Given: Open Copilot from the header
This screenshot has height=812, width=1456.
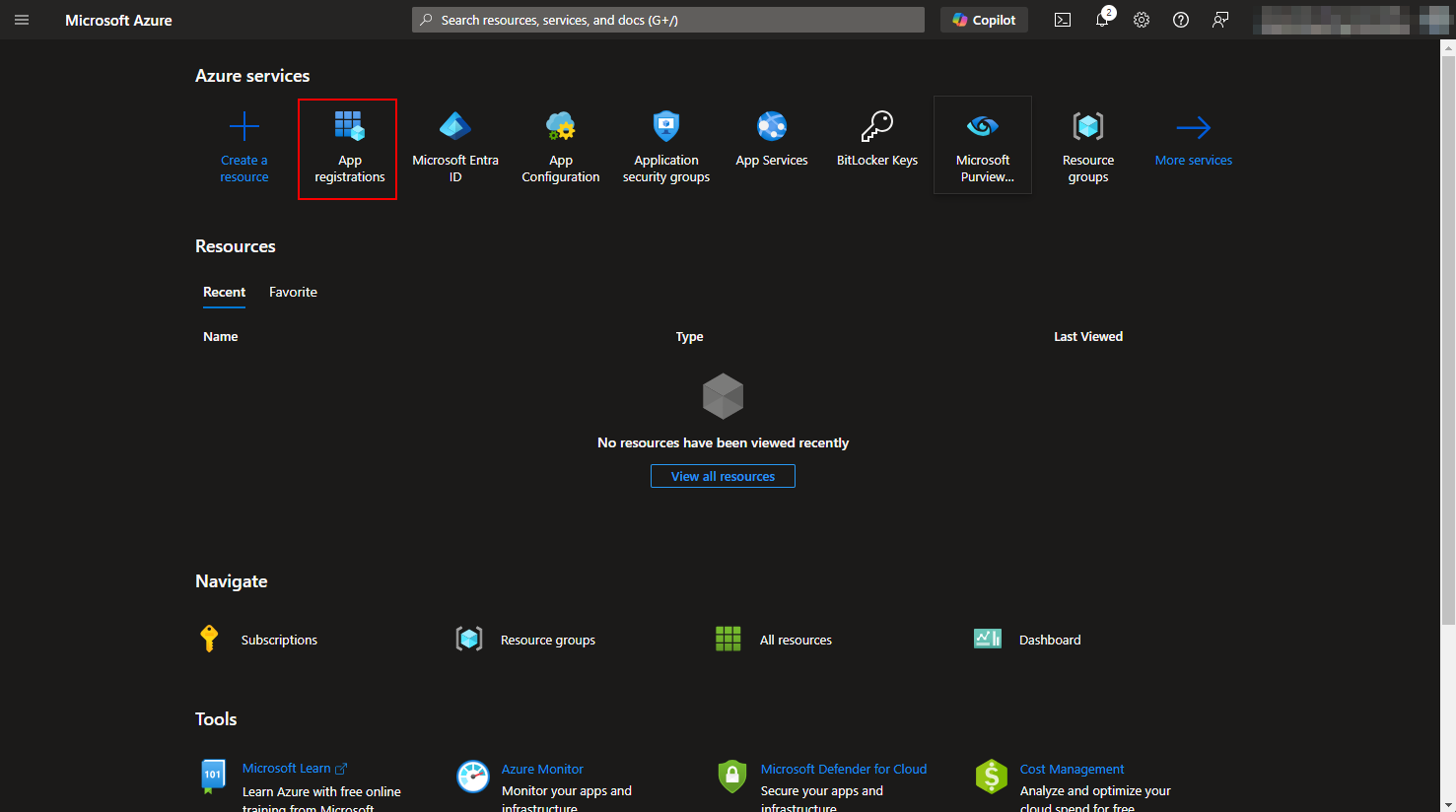Looking at the screenshot, I should point(984,20).
